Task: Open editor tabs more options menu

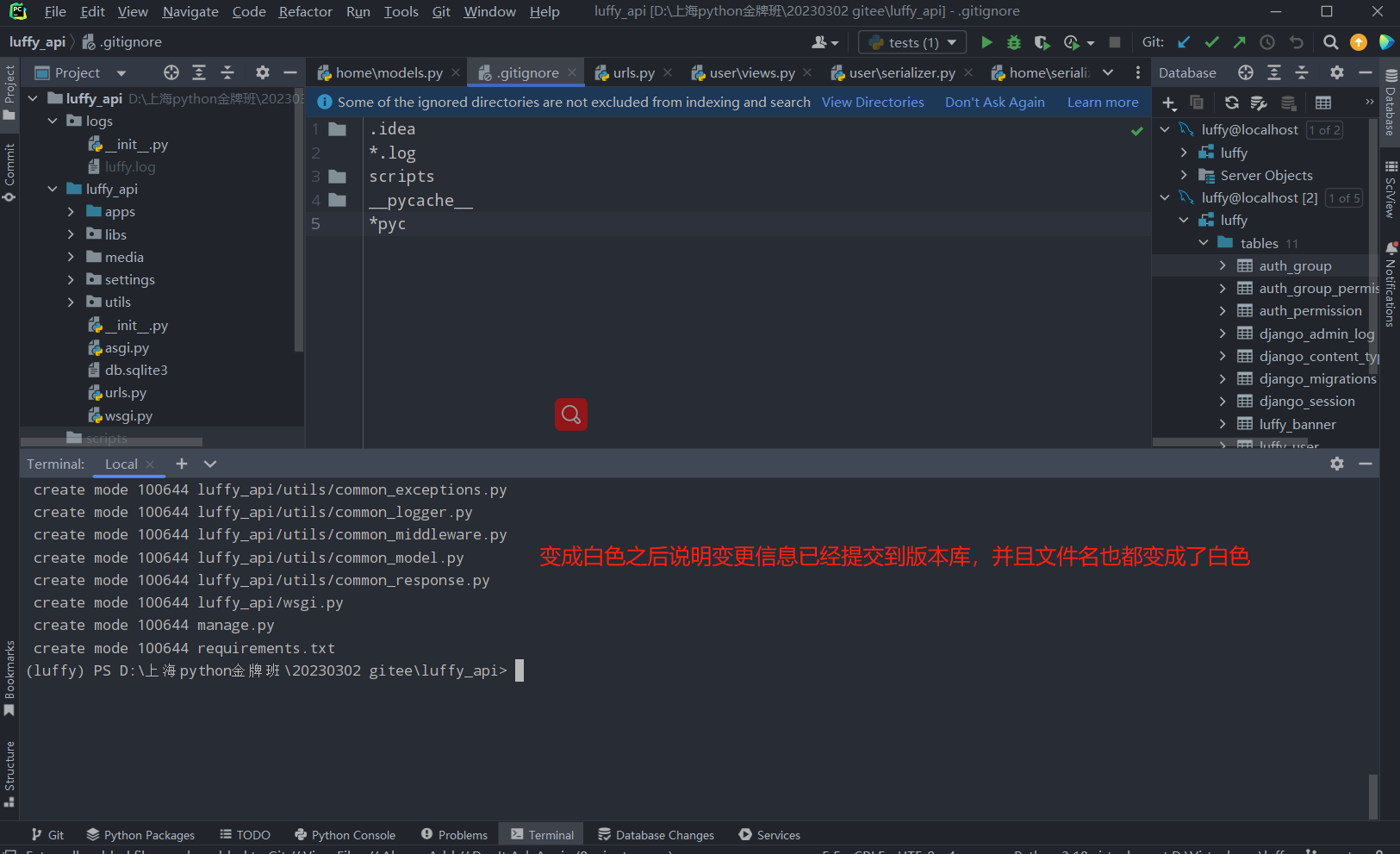Action: [1138, 72]
